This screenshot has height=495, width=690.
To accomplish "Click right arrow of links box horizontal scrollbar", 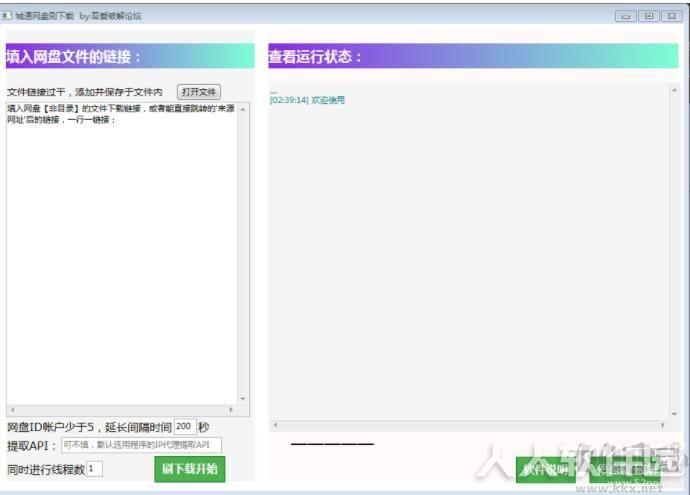I will pyautogui.click(x=231, y=410).
